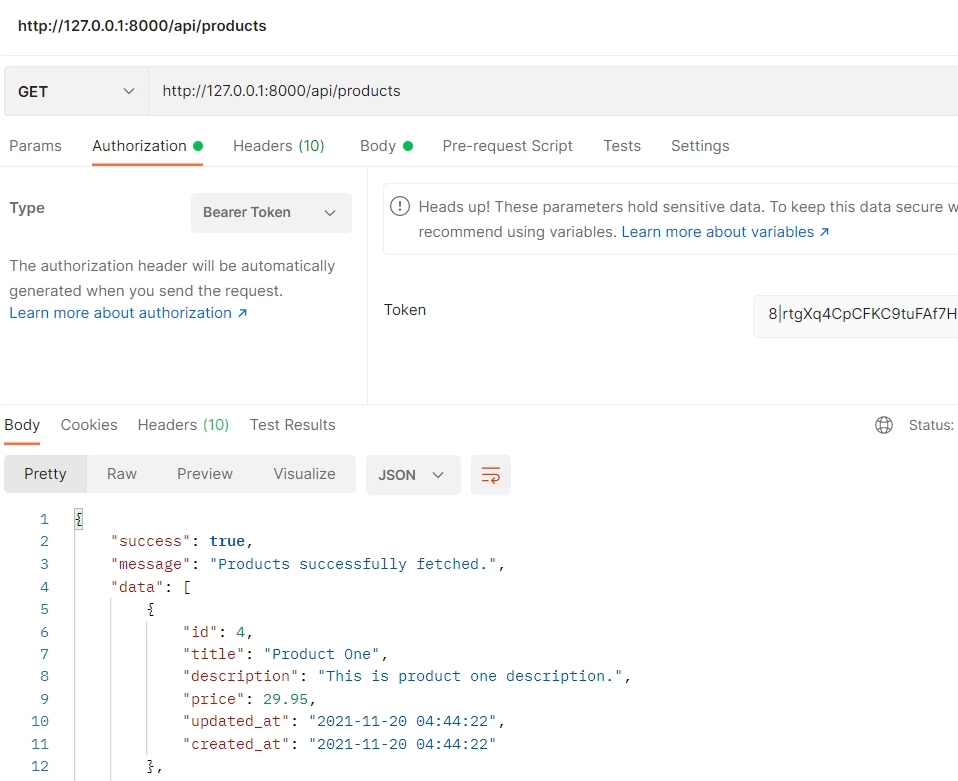The height and width of the screenshot is (781, 958).
Task: Toggle the wrap lines icon beside JSON
Action: click(x=489, y=475)
